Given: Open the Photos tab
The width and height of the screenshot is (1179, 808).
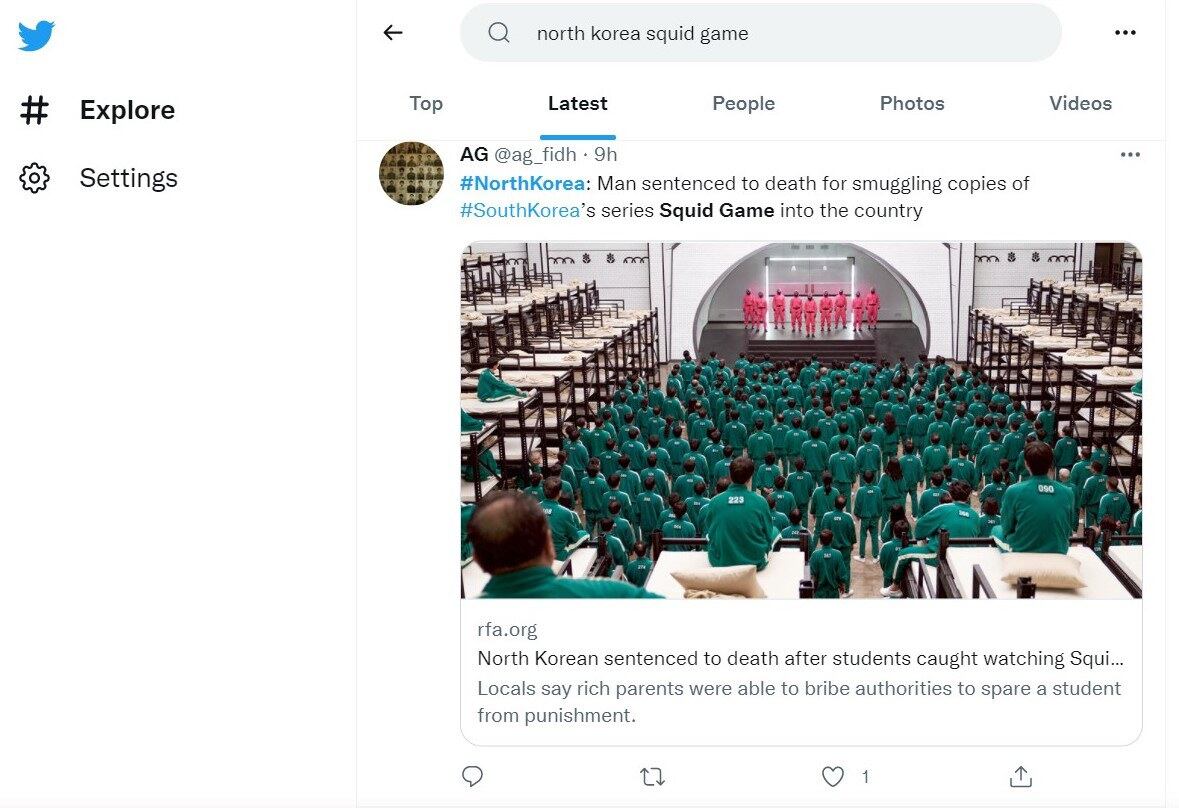Looking at the screenshot, I should point(912,103).
